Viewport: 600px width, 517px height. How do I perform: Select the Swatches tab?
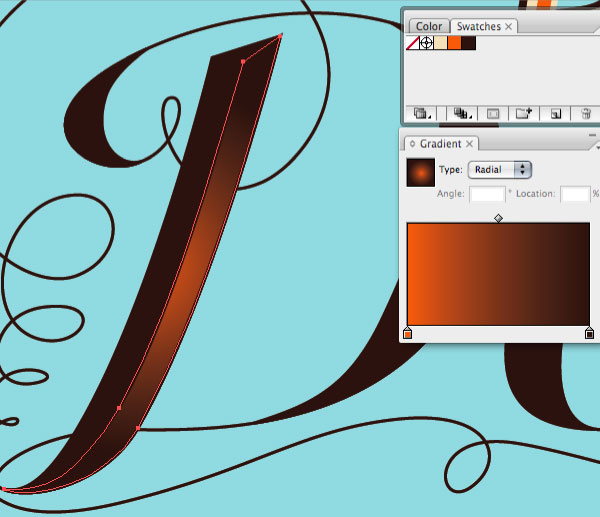tap(479, 26)
